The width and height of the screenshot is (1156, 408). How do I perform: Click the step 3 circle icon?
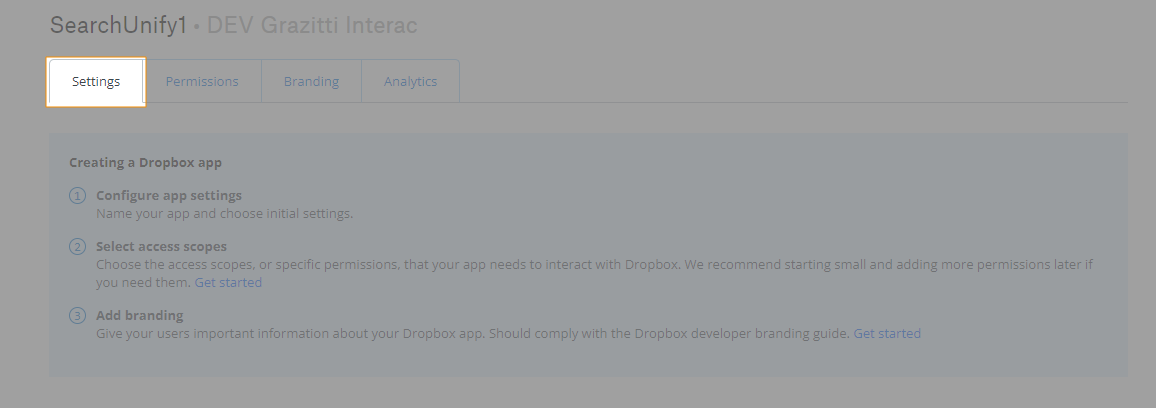pos(77,316)
